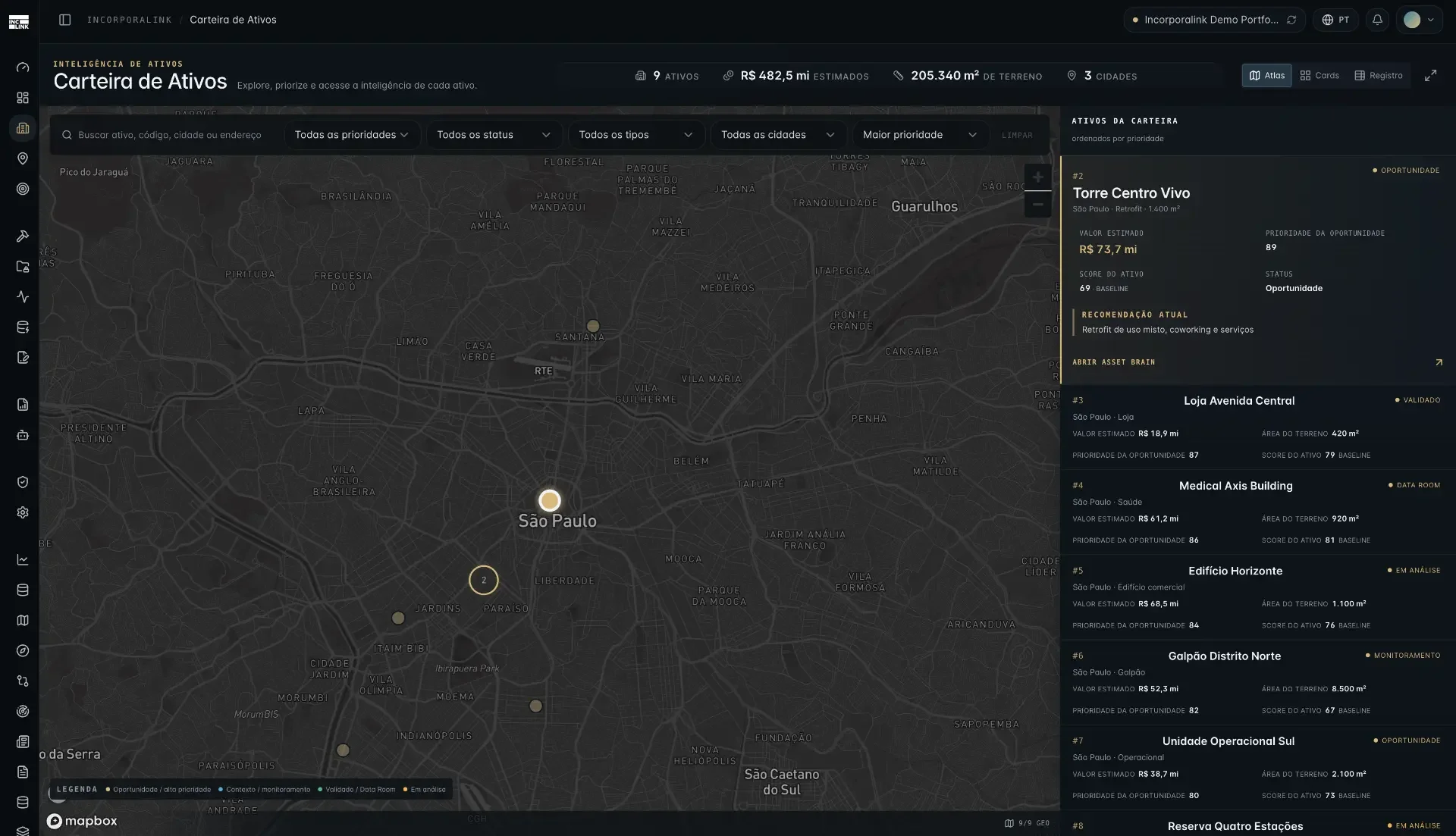Open the newspaper sidebar icon
Screen dimensions: 1456x836
tap(23, 741)
